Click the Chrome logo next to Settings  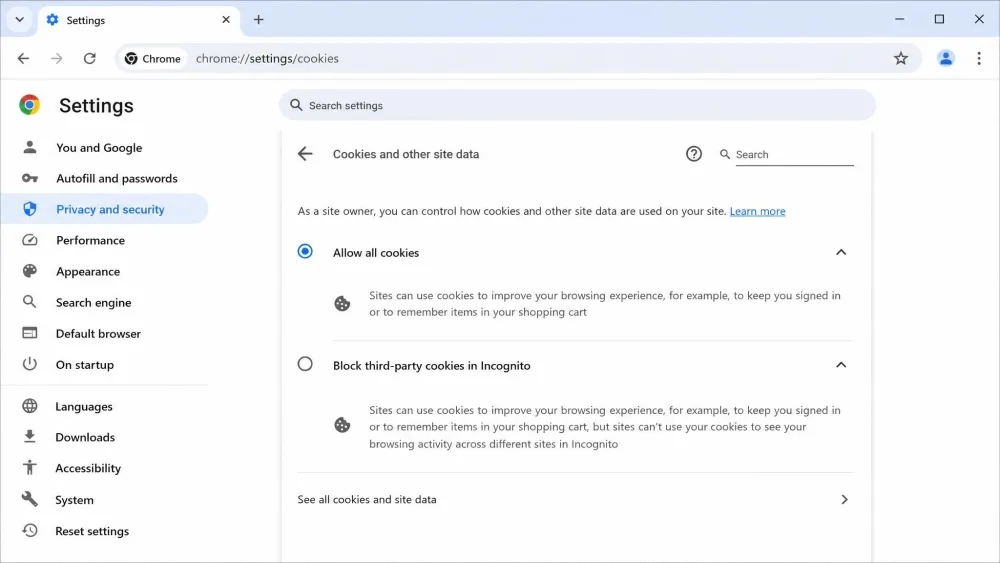coord(29,105)
